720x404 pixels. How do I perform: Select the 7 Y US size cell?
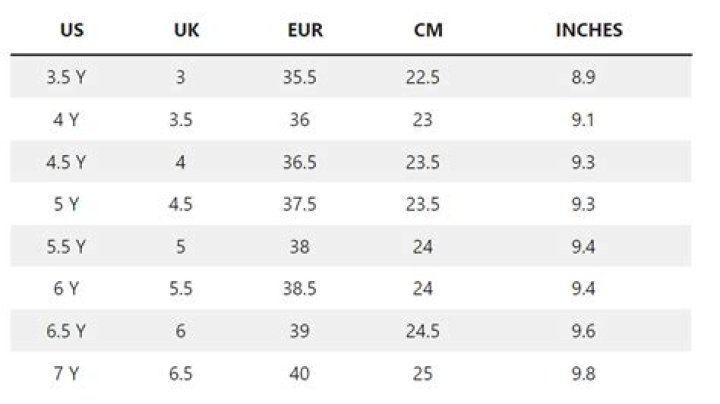(x=66, y=373)
